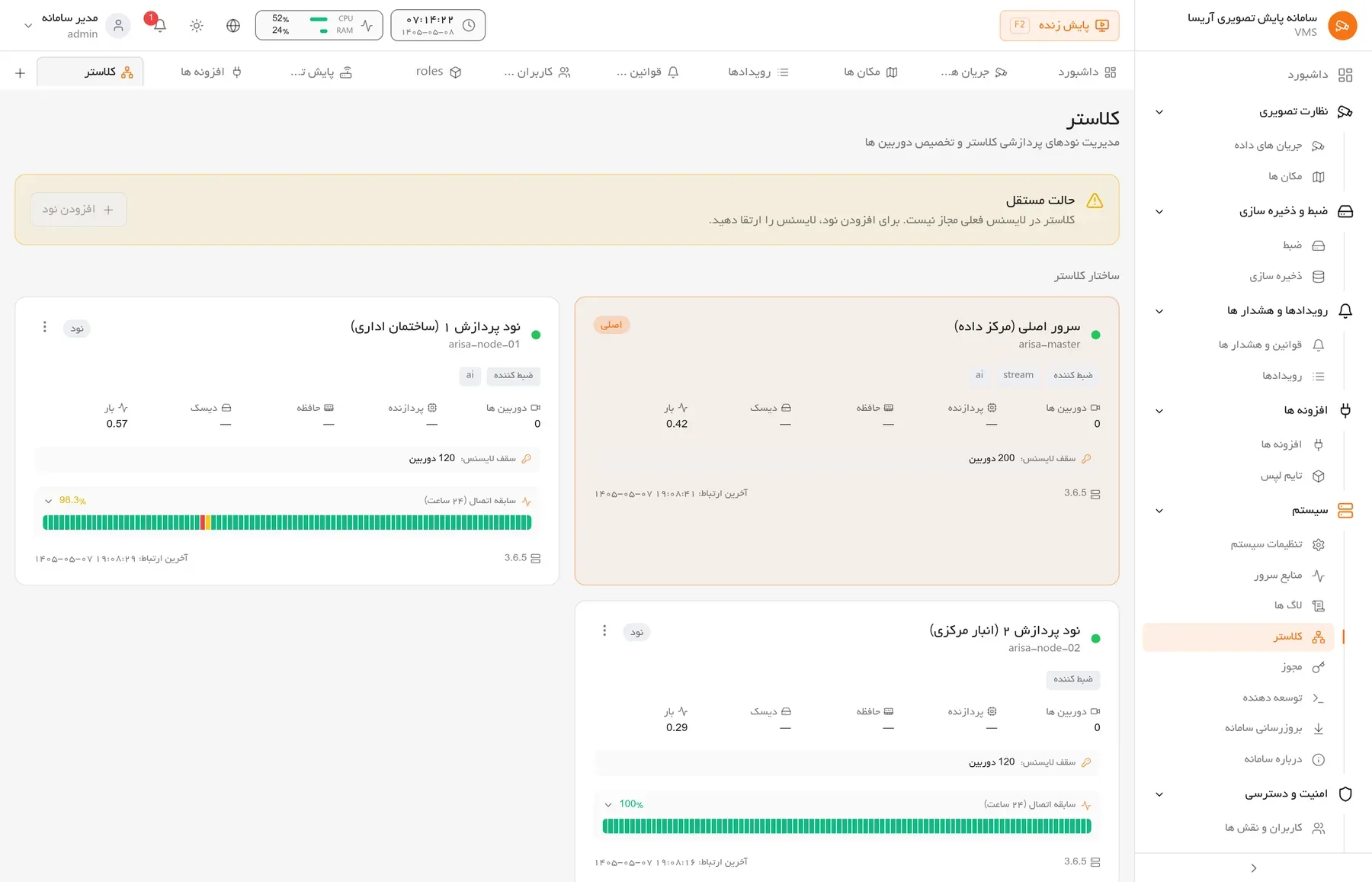Expand connection history 100% chevron

[608, 804]
